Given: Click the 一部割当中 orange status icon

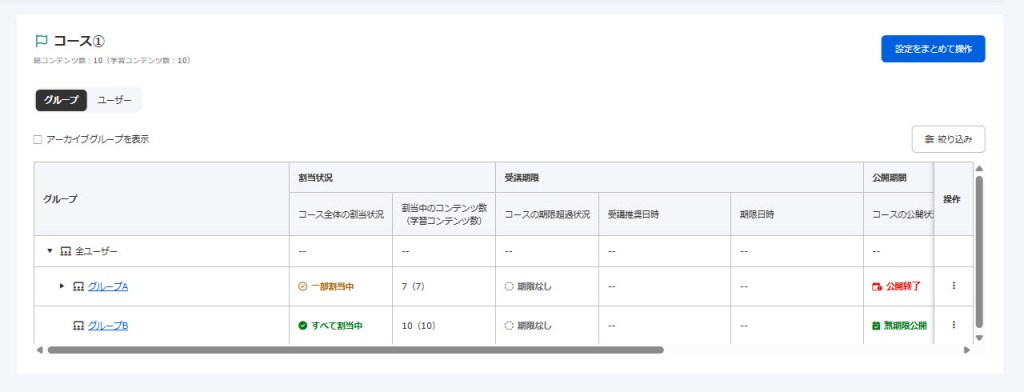Looking at the screenshot, I should coord(302,286).
